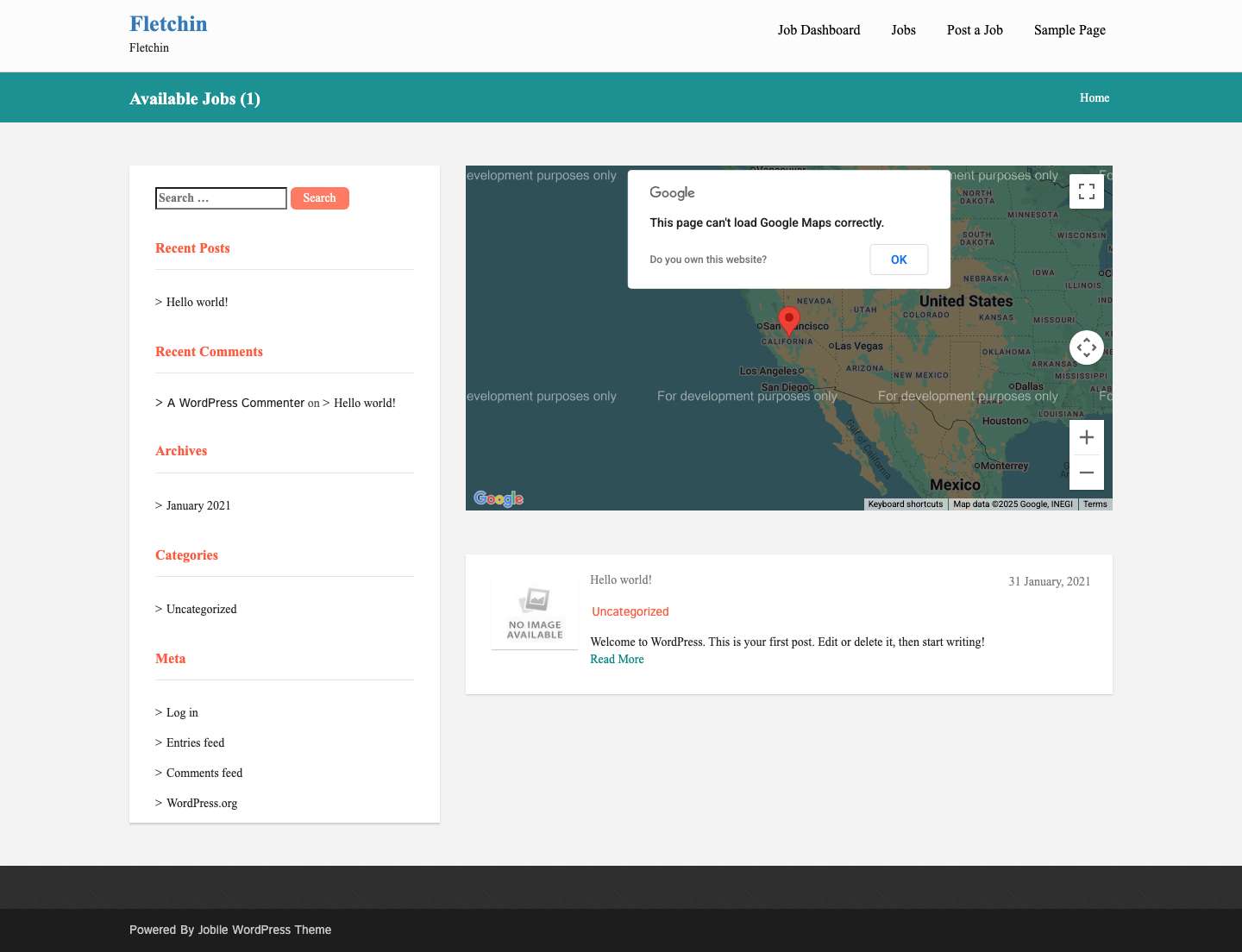1242x952 pixels.
Task: Open the Keyboard shortcuts map control
Action: [905, 504]
